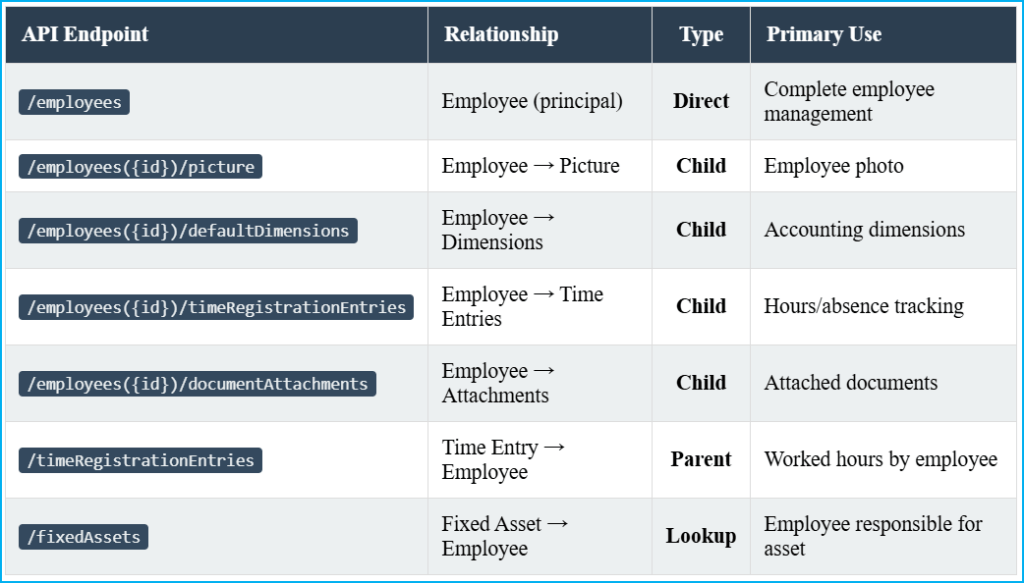The image size is (1024, 583).
Task: Click the Worked hours by employee text
Action: [x=880, y=460]
